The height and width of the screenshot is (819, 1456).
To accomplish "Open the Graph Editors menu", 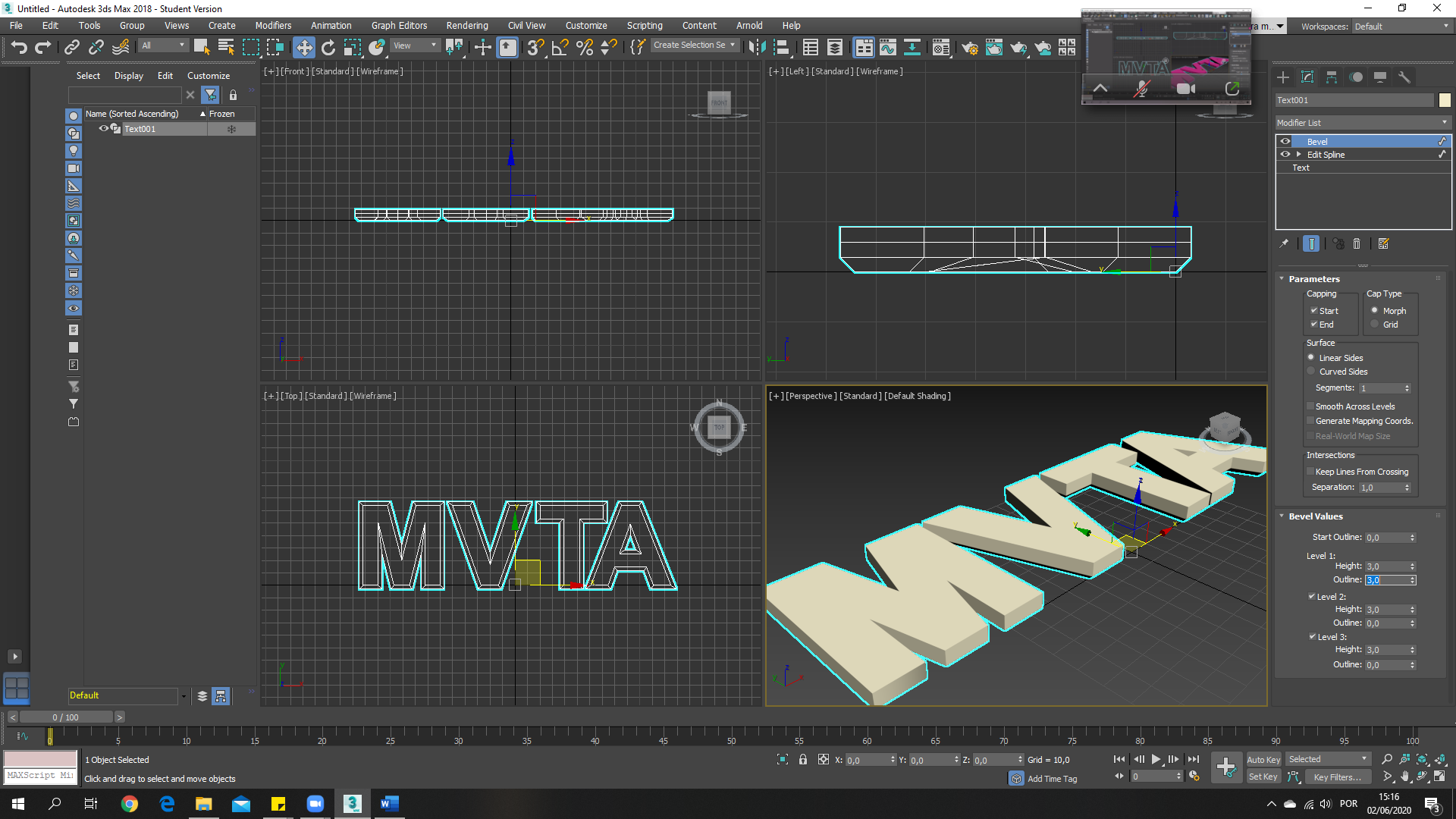I will [x=399, y=26].
